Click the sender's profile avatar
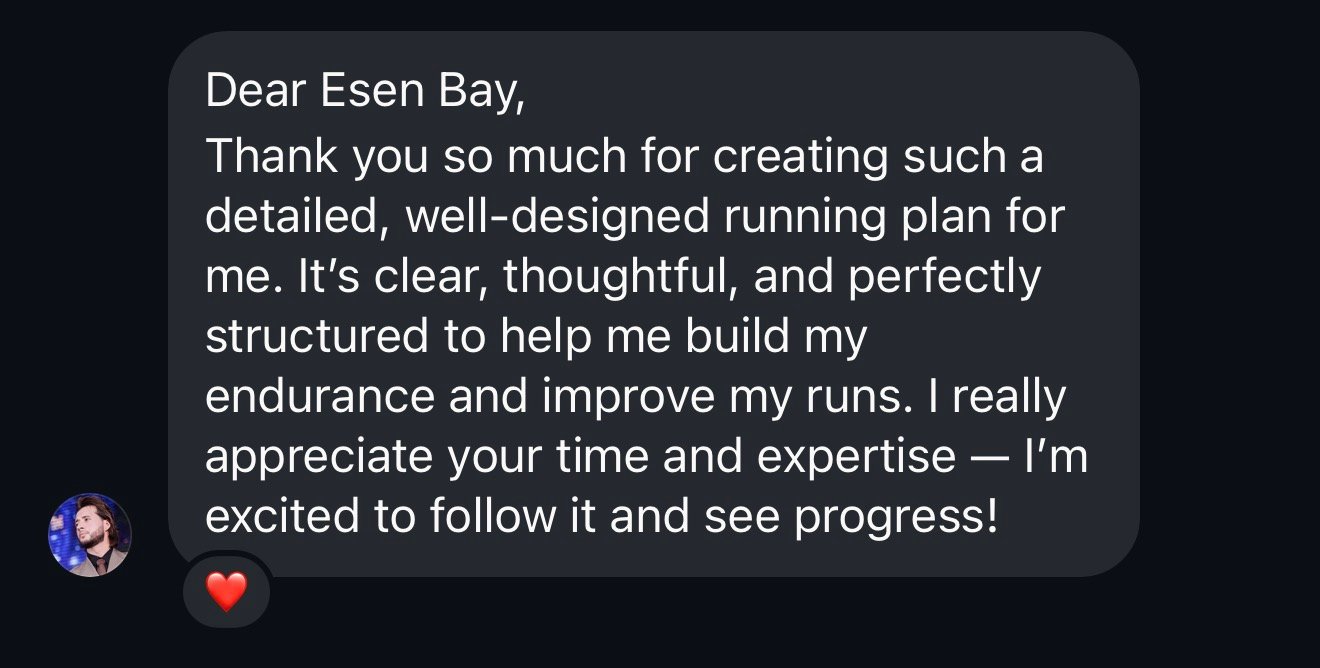This screenshot has width=1320, height=668. [89, 535]
